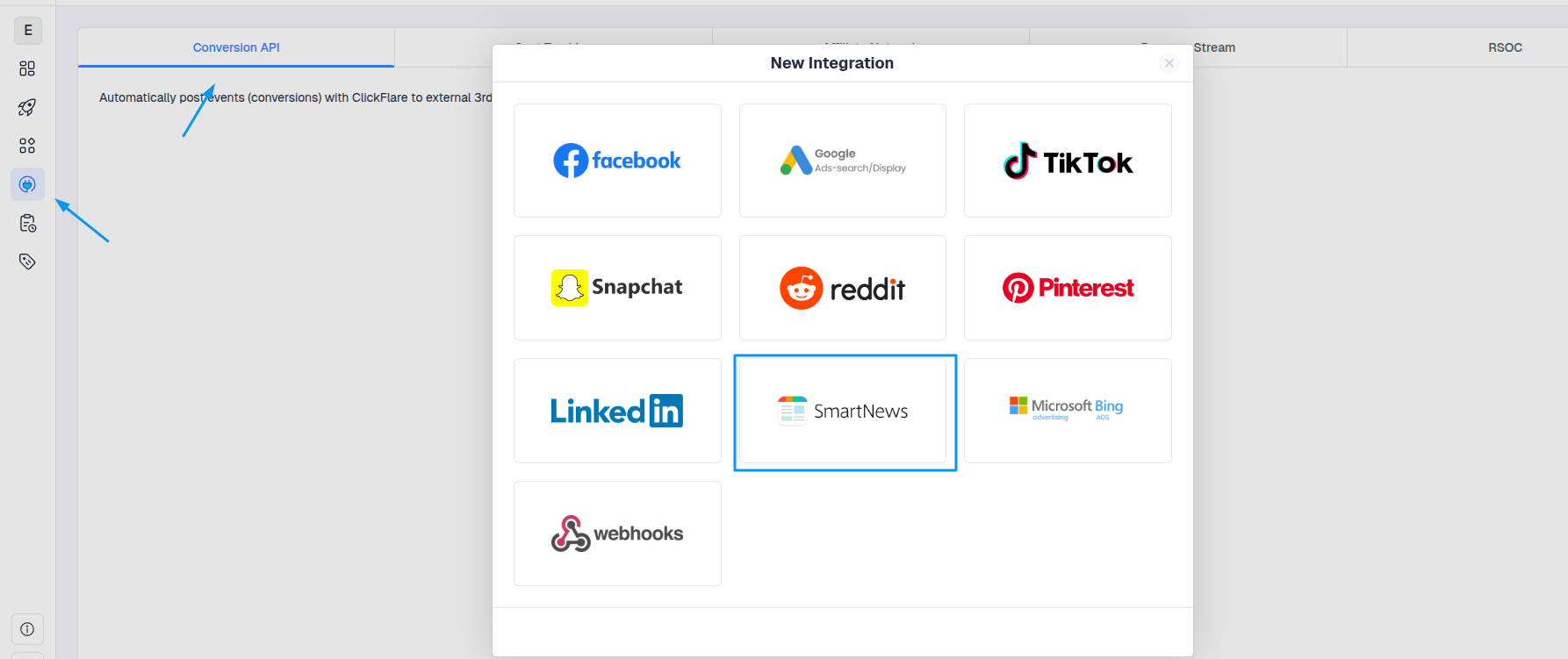Pick the Microsoft Bing Ads integration card
This screenshot has width=1568, height=659.
click(x=1068, y=411)
